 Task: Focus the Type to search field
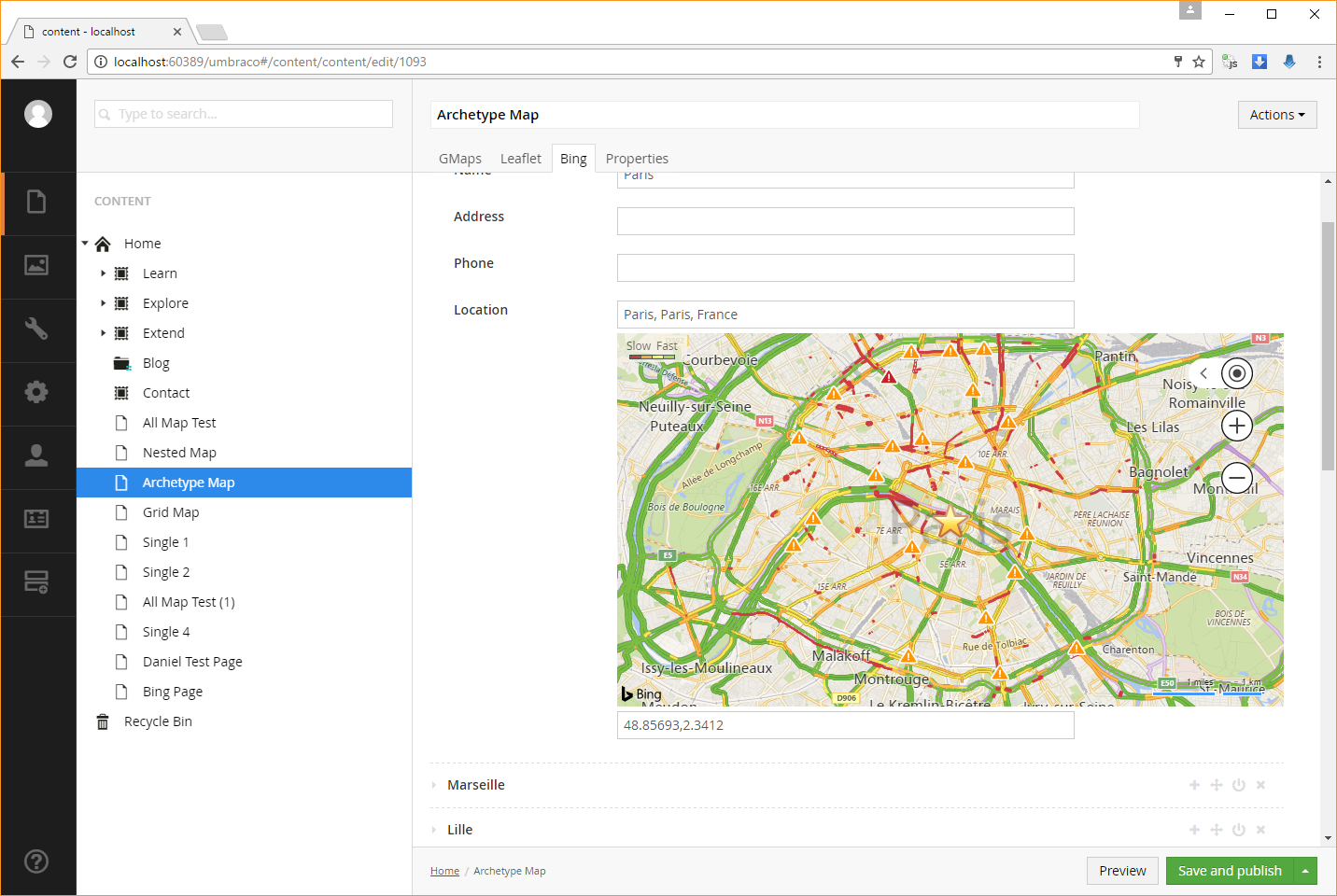click(244, 114)
